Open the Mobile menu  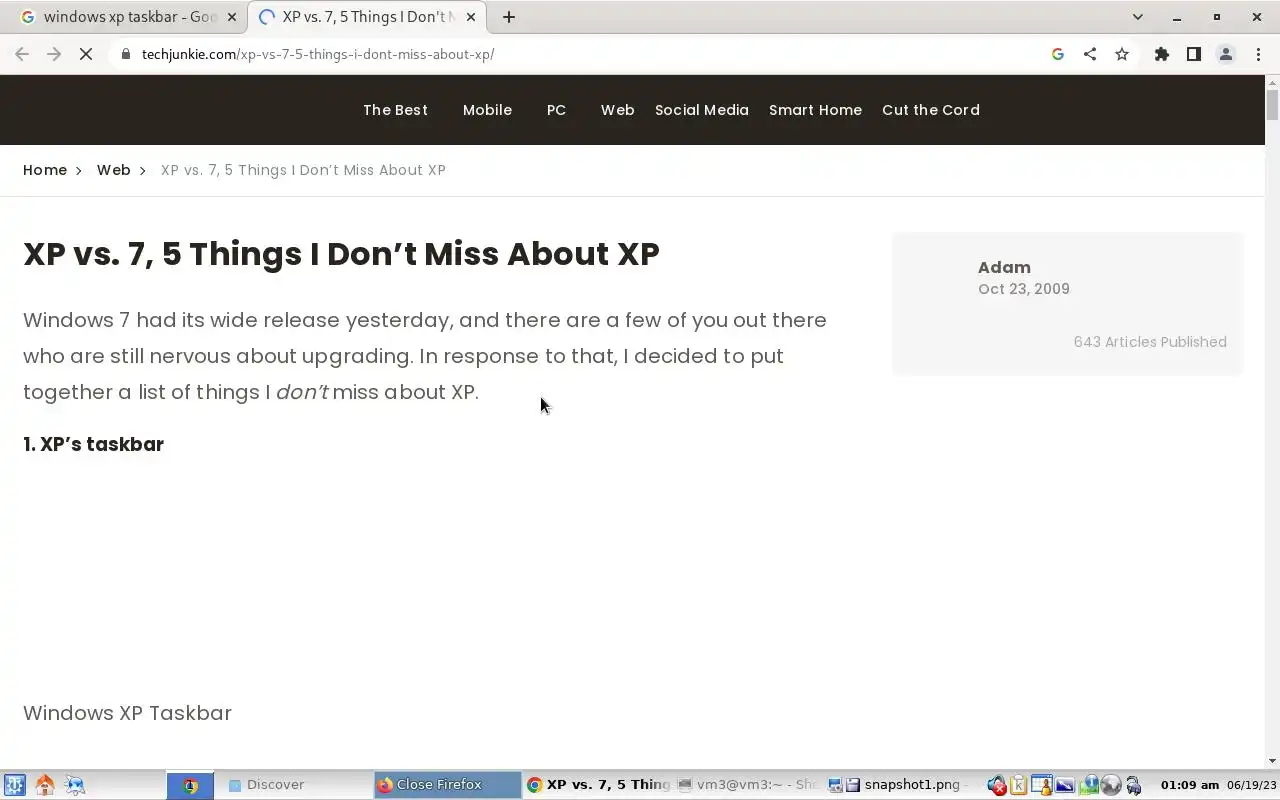point(487,110)
